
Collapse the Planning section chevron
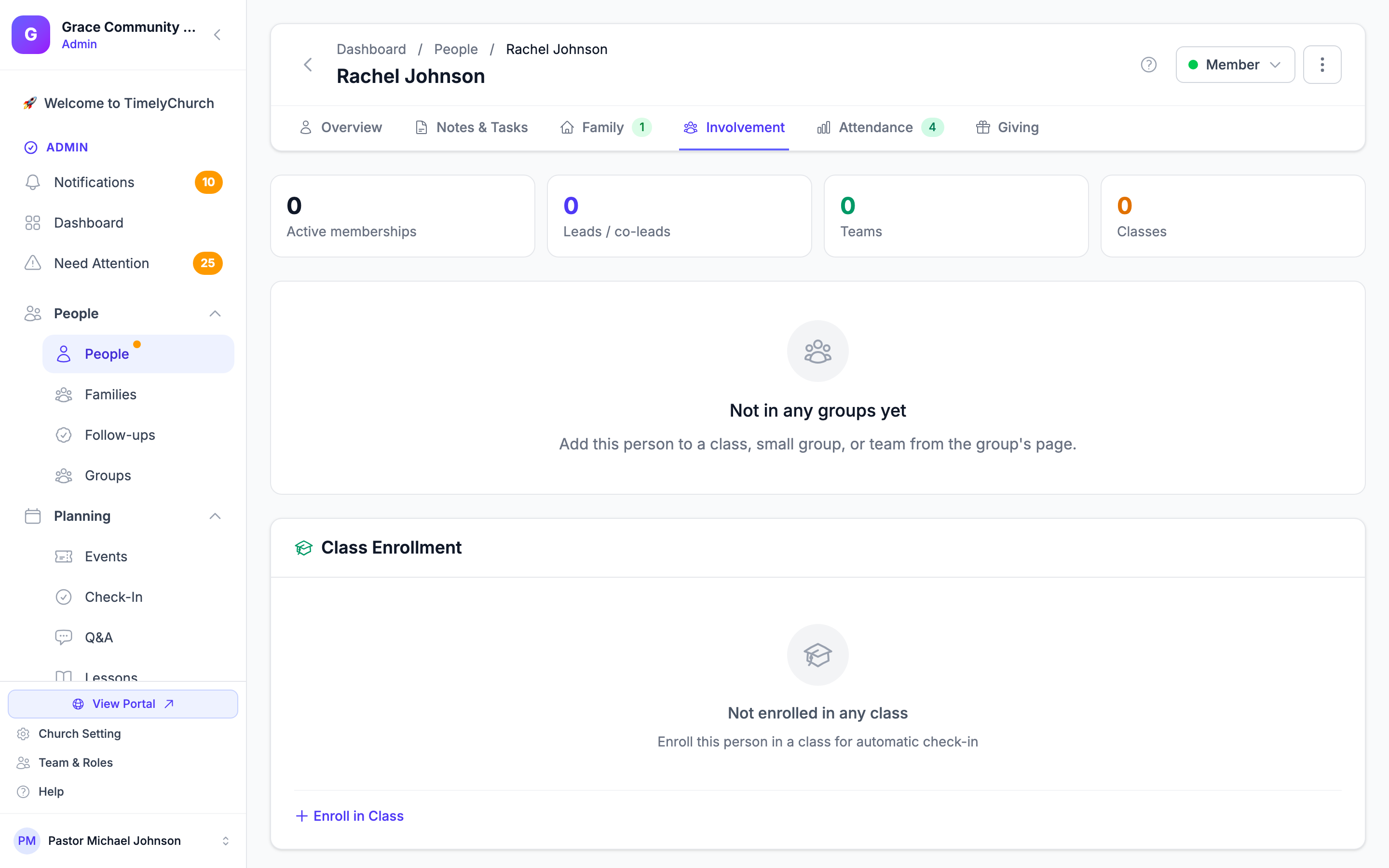[215, 516]
